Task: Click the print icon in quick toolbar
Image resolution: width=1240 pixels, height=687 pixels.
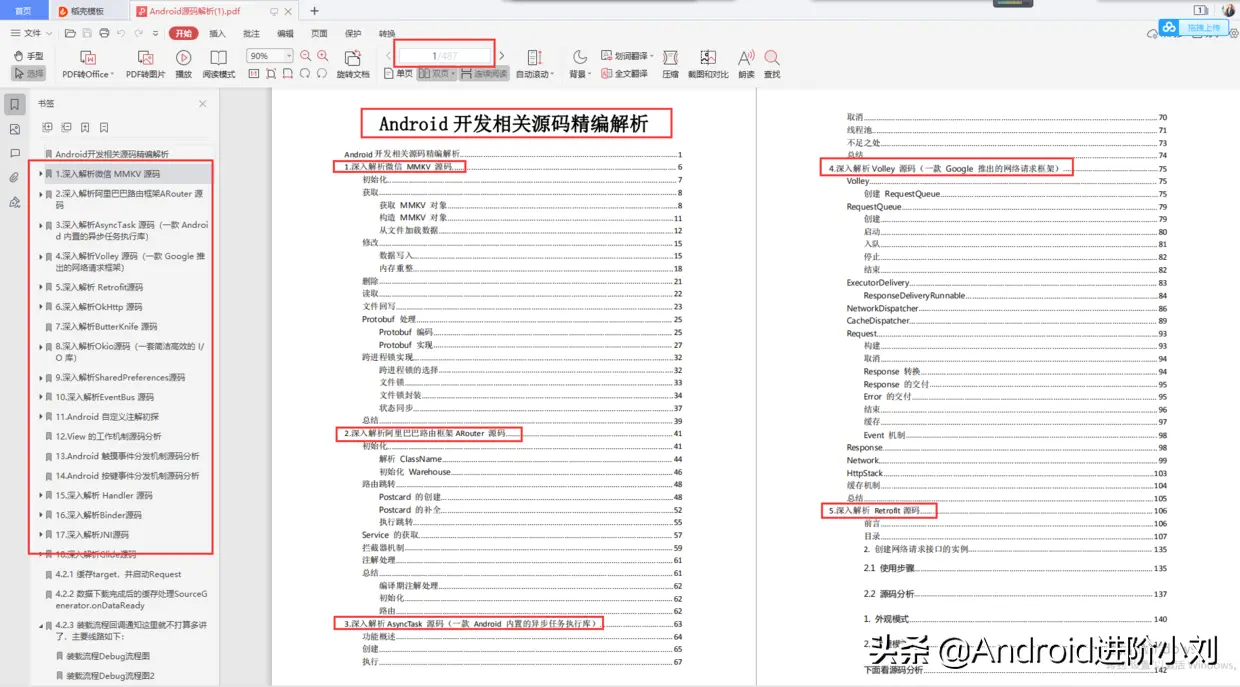Action: (103, 33)
